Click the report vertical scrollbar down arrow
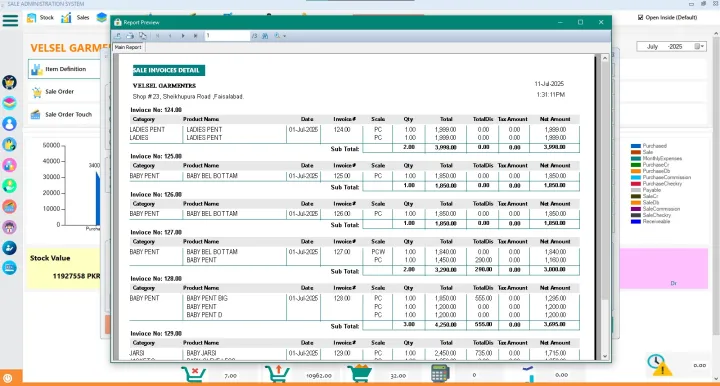This screenshot has width=720, height=386. click(605, 356)
